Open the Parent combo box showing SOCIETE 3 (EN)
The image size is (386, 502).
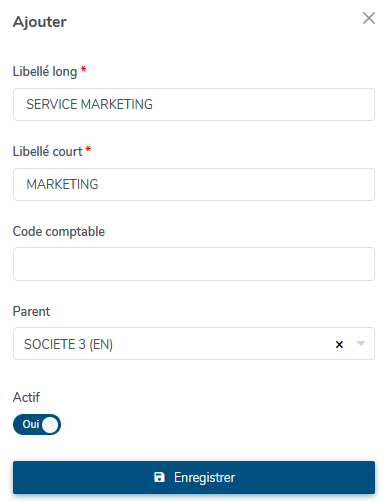pos(194,344)
